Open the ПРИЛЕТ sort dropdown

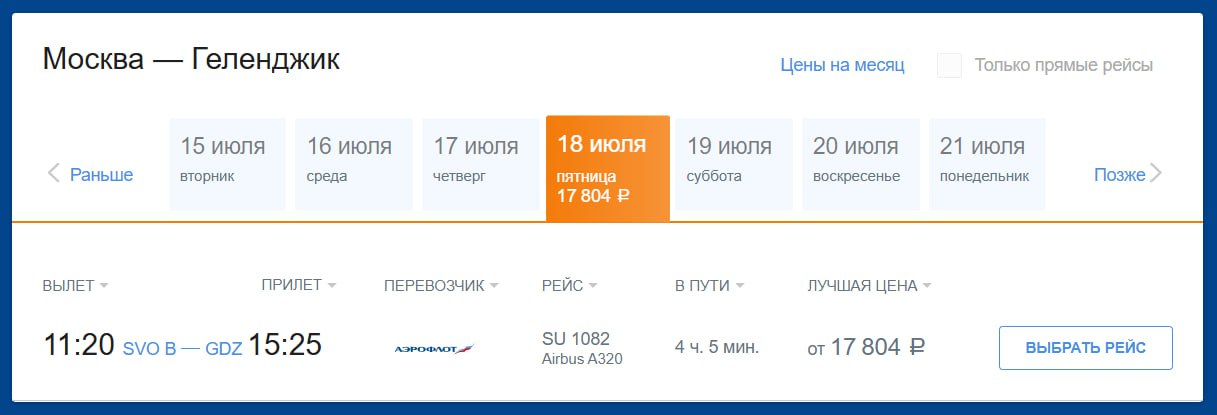[x=332, y=286]
